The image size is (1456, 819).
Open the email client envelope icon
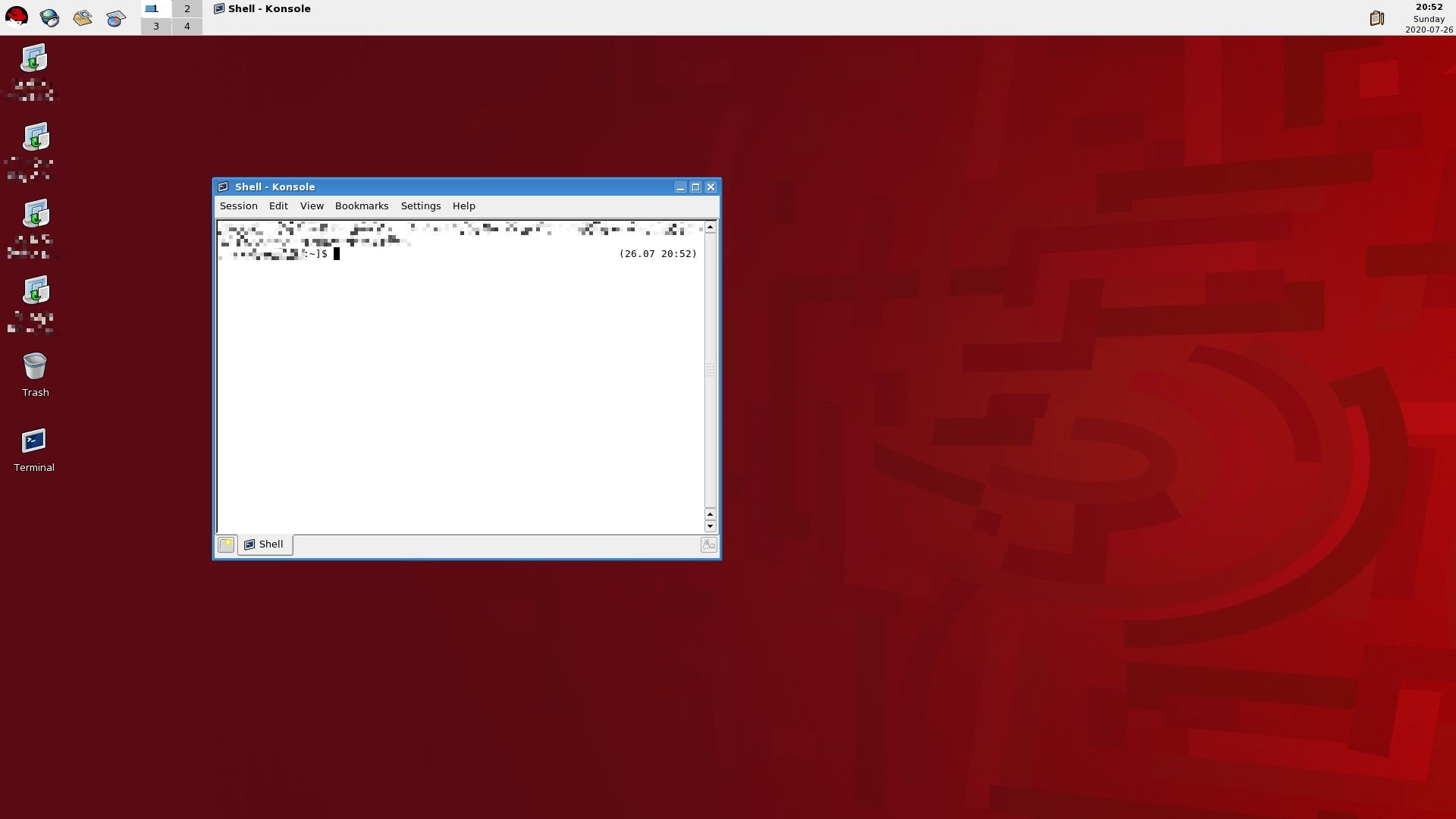83,17
